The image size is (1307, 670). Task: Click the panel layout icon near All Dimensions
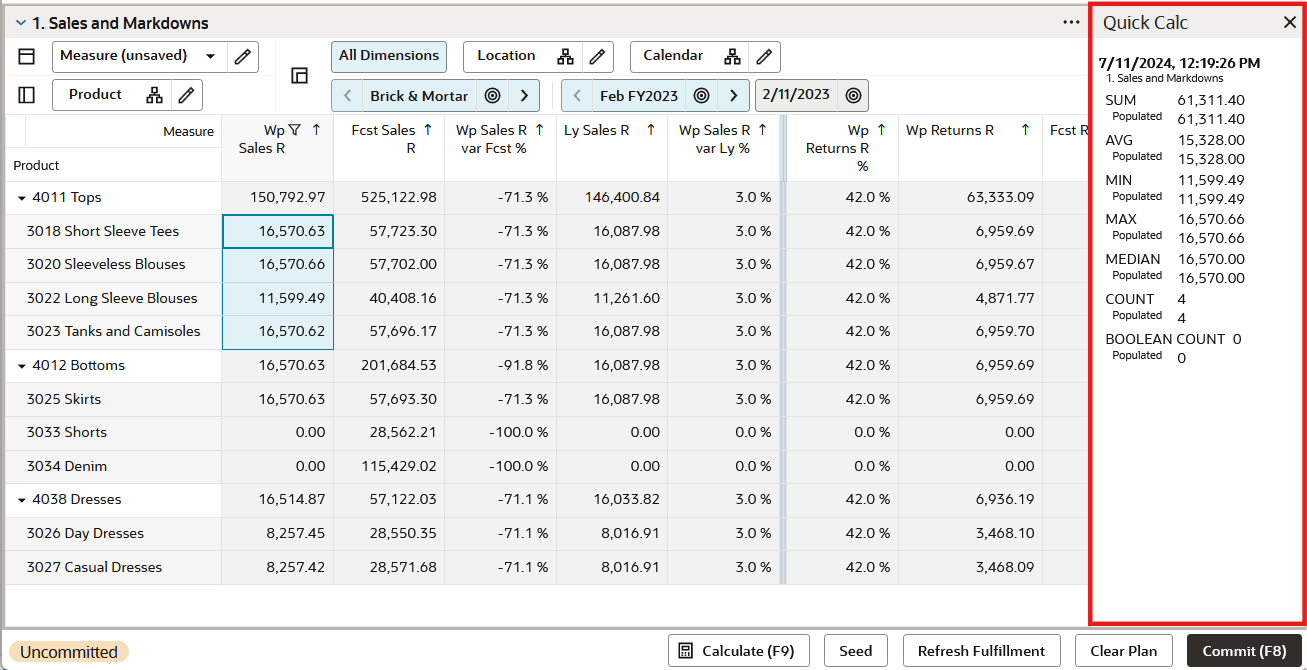299,75
